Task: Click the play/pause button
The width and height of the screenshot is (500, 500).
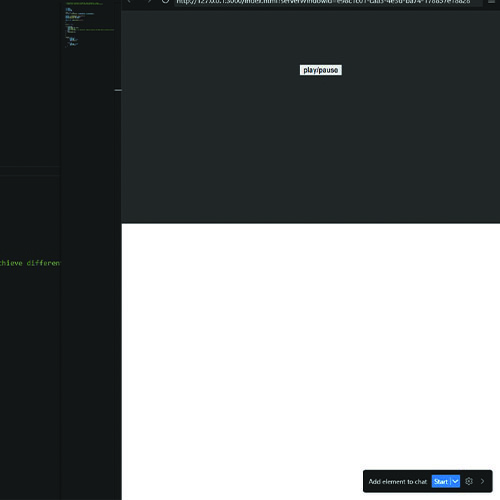Action: pos(320,70)
